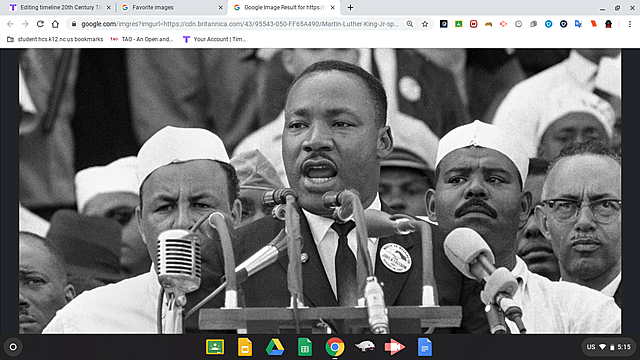Open the dark shield extension icon

564,24
